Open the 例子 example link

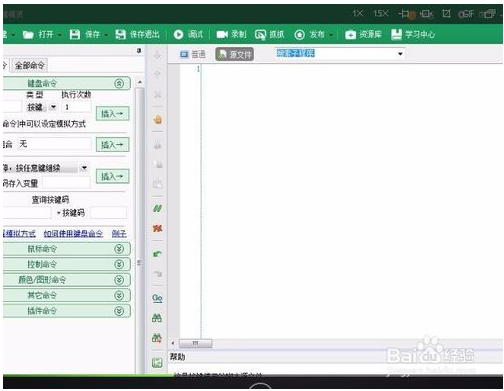pyautogui.click(x=119, y=234)
